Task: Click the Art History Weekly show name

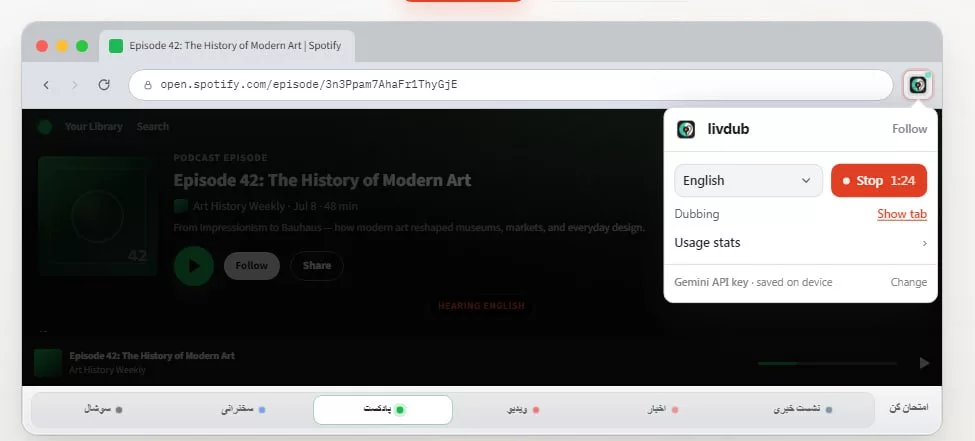Action: (x=239, y=206)
